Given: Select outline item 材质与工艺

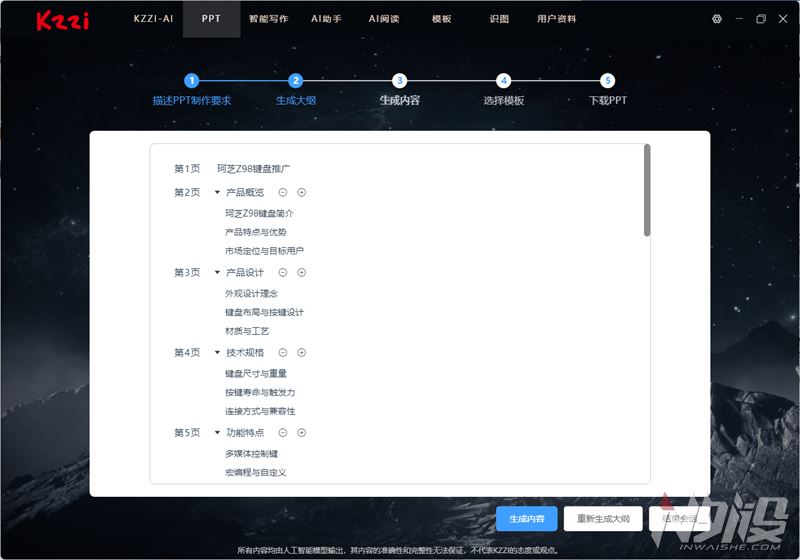Looking at the screenshot, I should [x=247, y=331].
